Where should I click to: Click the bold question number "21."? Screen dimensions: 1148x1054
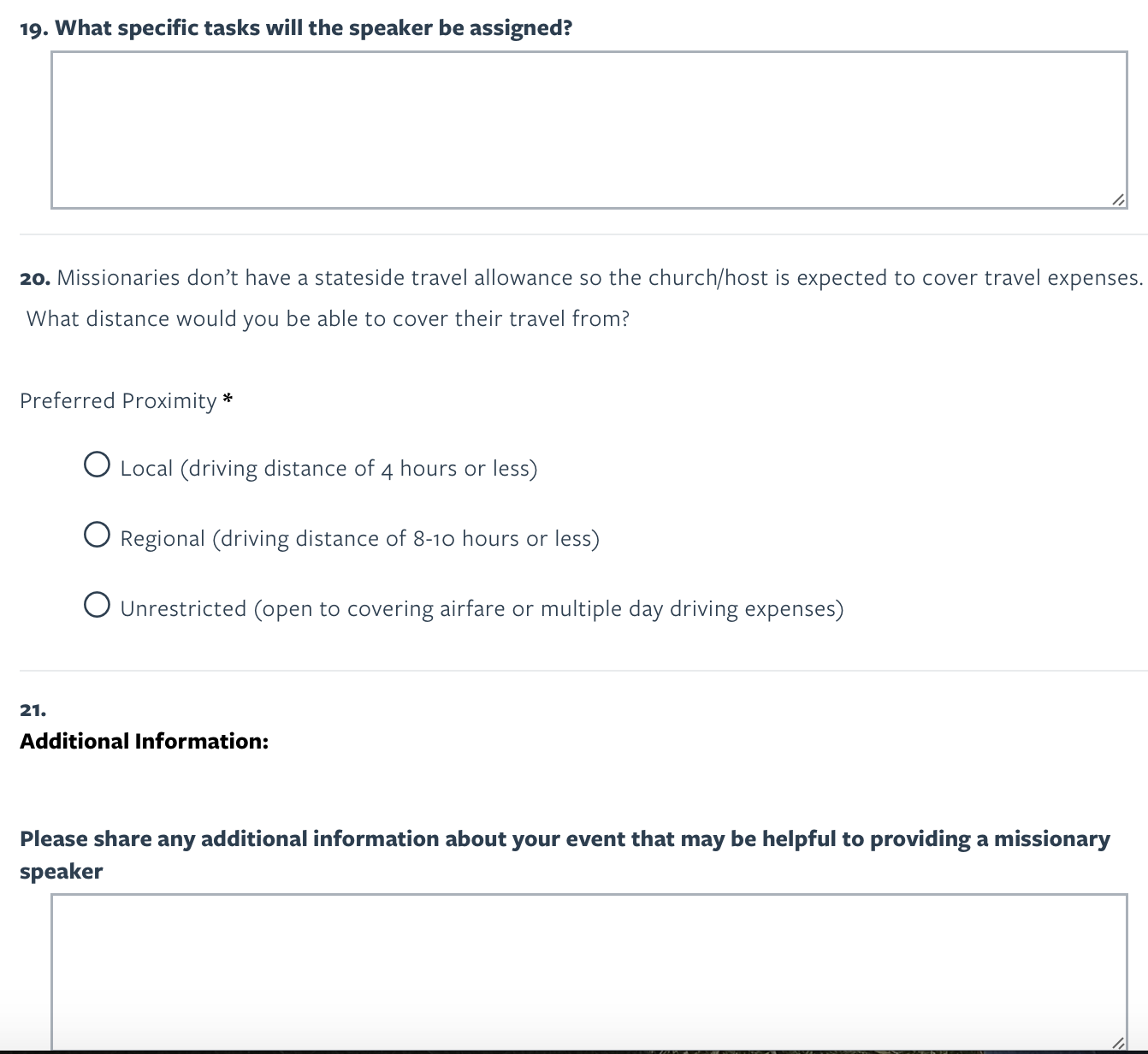tap(33, 710)
